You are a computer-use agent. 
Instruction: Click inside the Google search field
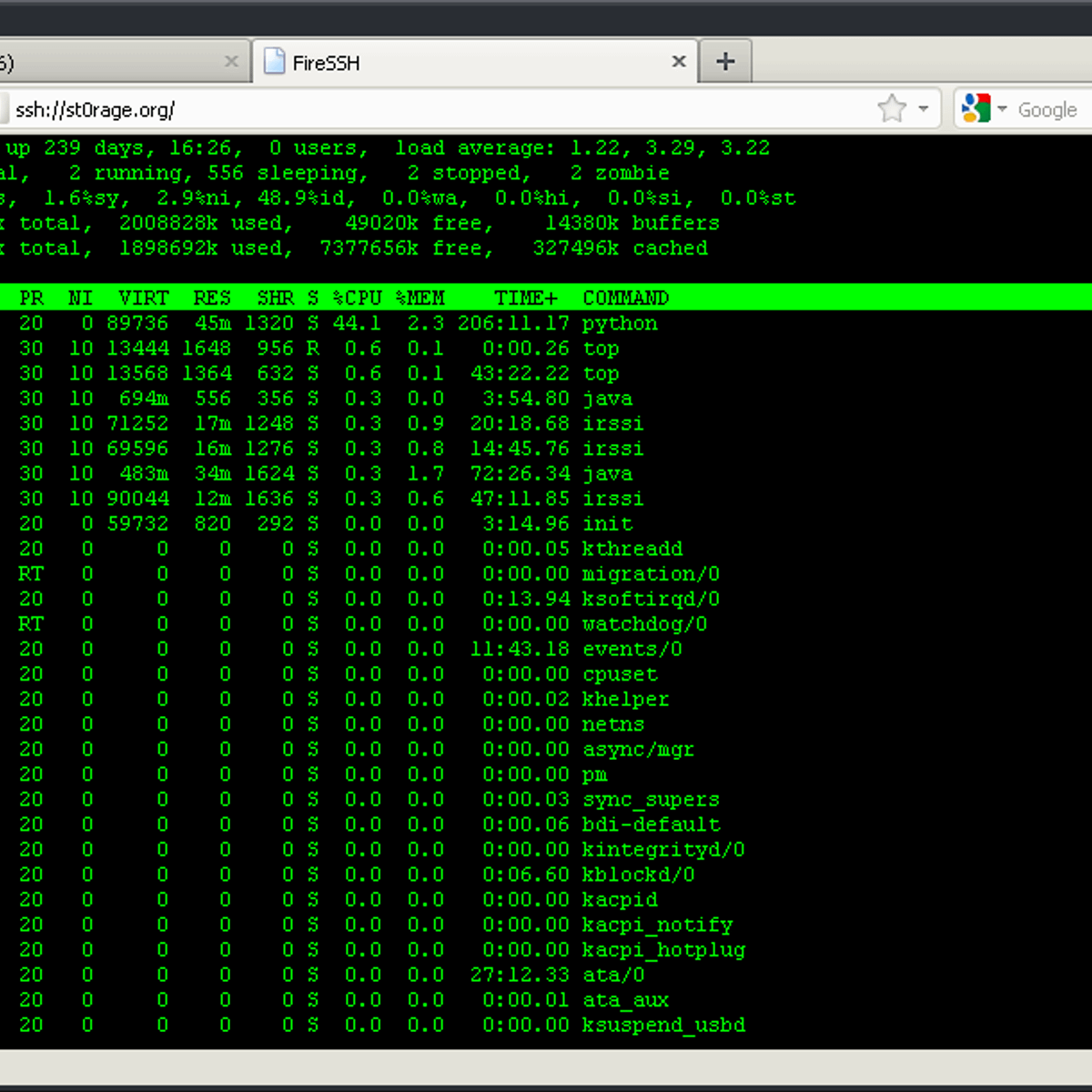coord(1046,109)
